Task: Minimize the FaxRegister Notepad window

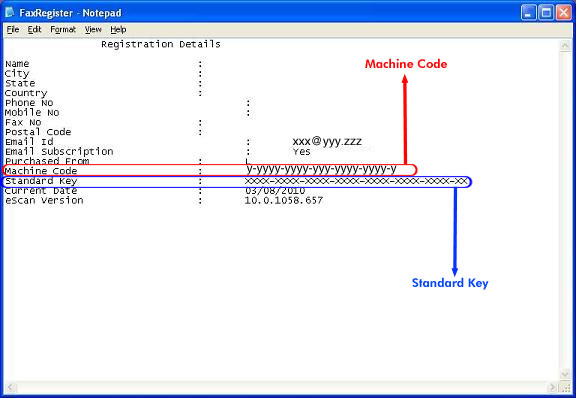Action: 529,13
